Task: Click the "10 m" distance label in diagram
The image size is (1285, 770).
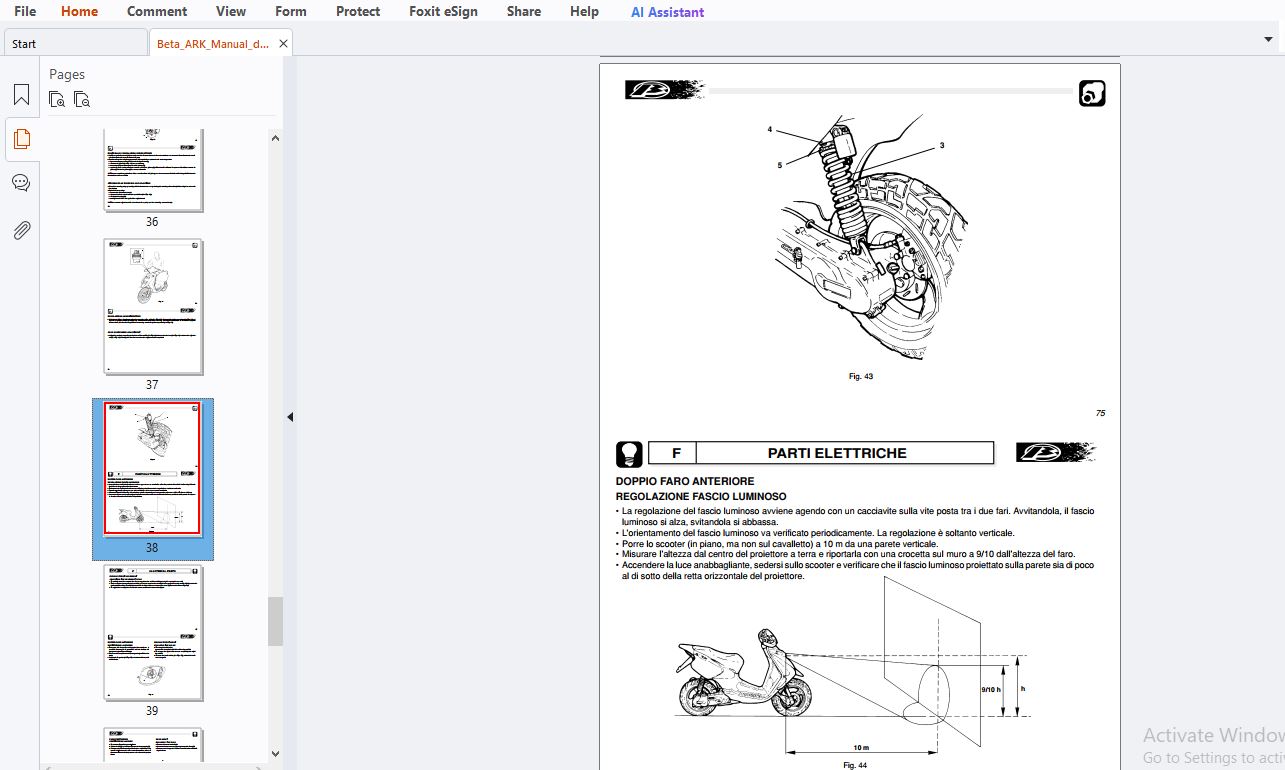Action: click(x=861, y=748)
